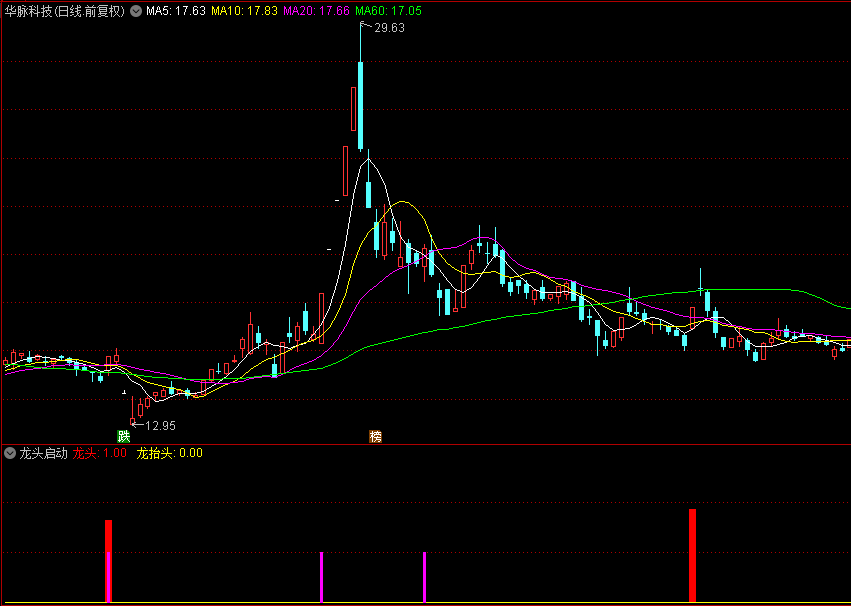Click the brown 榜 marker icon
The image size is (851, 606).
click(376, 436)
